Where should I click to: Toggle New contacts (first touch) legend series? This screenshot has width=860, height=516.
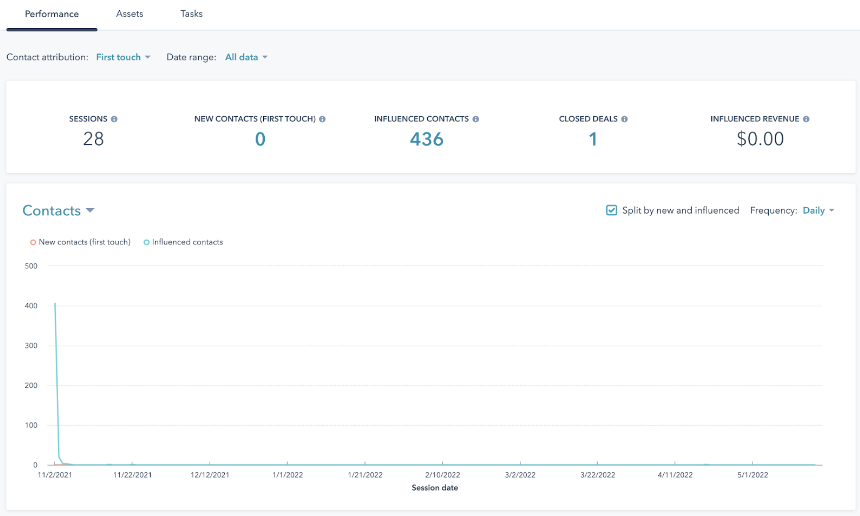tap(80, 242)
